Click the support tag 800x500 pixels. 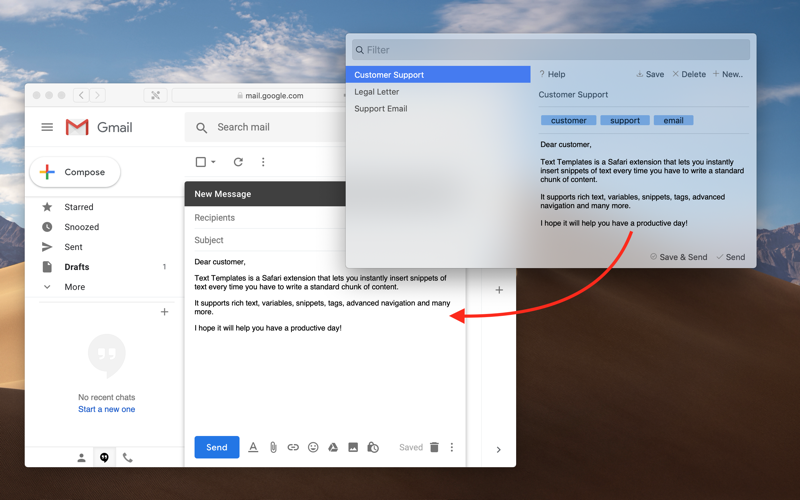coord(625,120)
